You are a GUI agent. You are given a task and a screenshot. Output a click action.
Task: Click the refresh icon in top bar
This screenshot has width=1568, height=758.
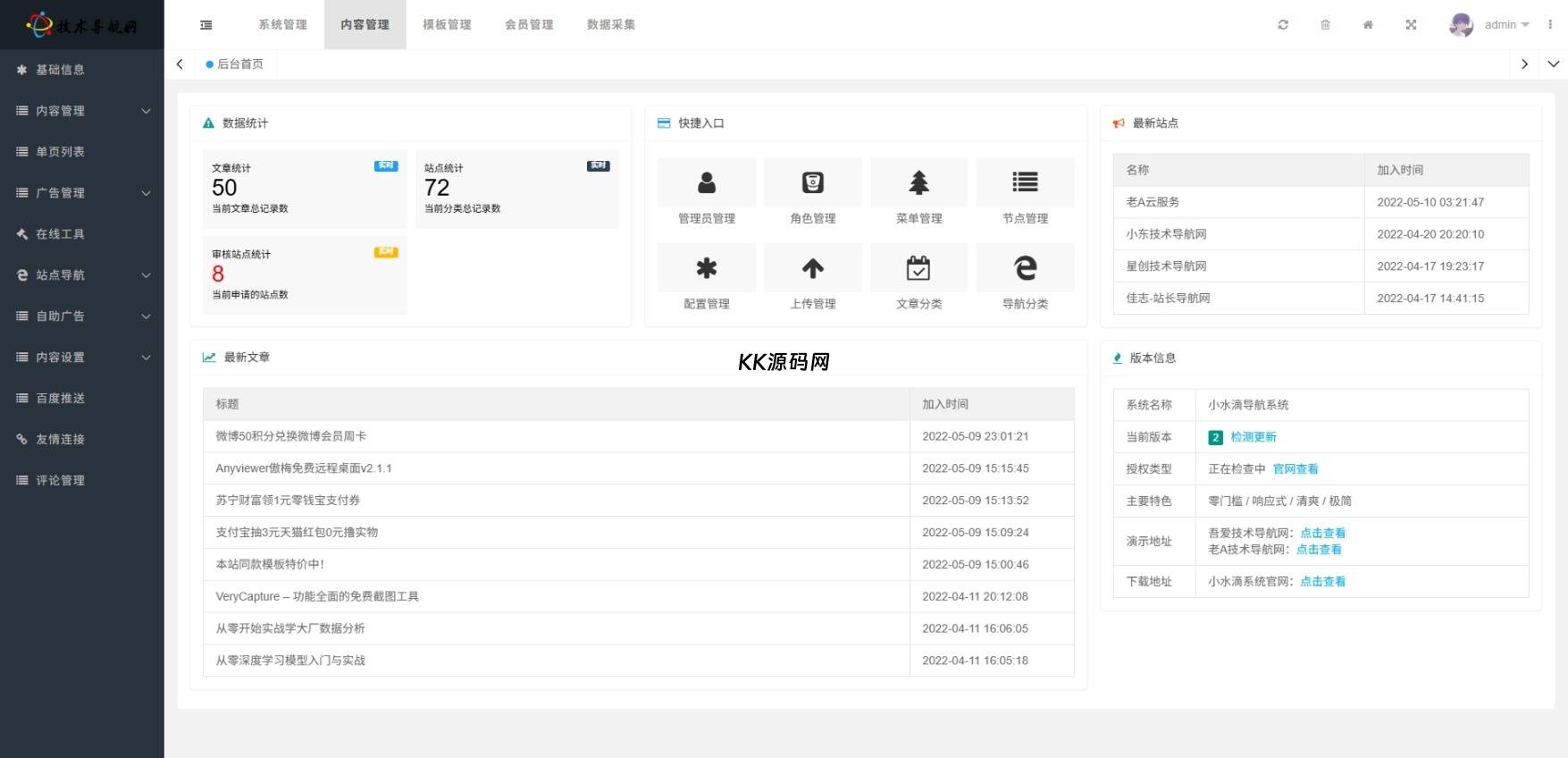[1283, 25]
